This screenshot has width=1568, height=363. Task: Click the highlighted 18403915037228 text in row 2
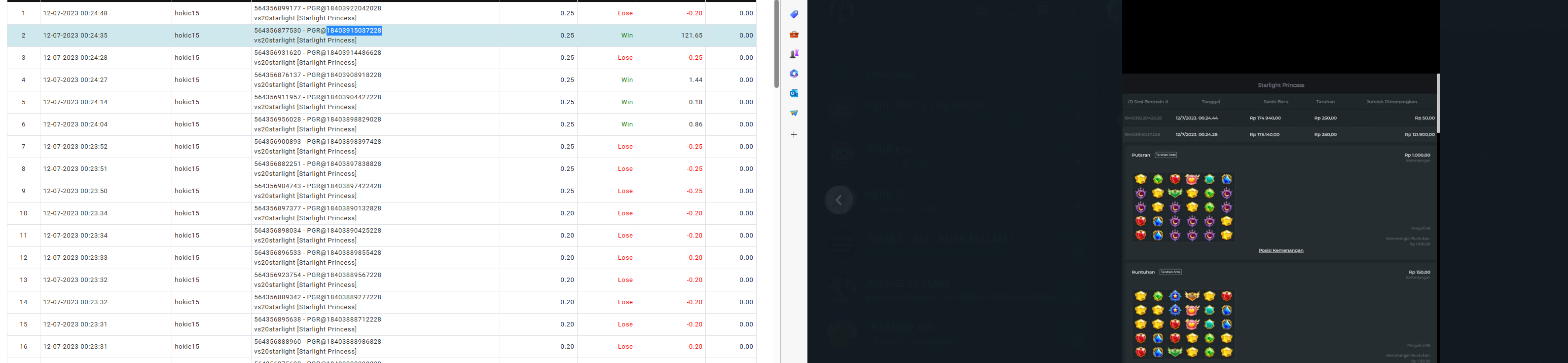tap(354, 31)
